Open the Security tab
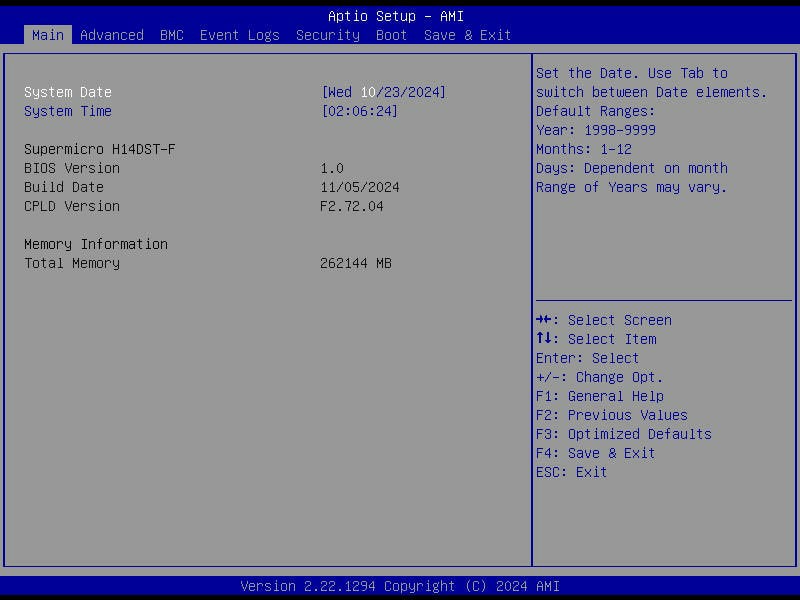Screen dimensions: 800x600 [327, 35]
